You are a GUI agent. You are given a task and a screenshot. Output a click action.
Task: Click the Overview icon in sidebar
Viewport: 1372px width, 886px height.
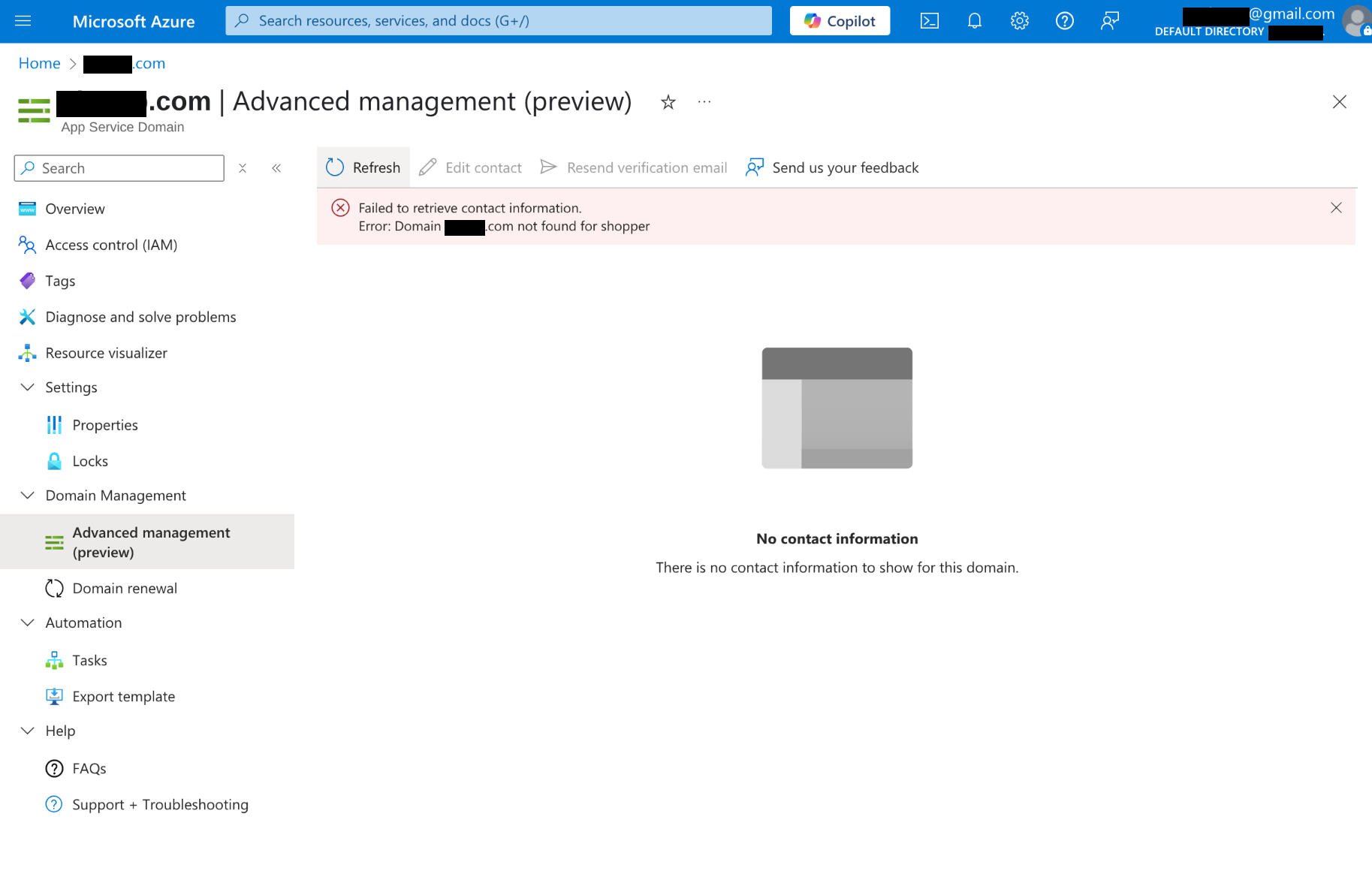pos(27,209)
